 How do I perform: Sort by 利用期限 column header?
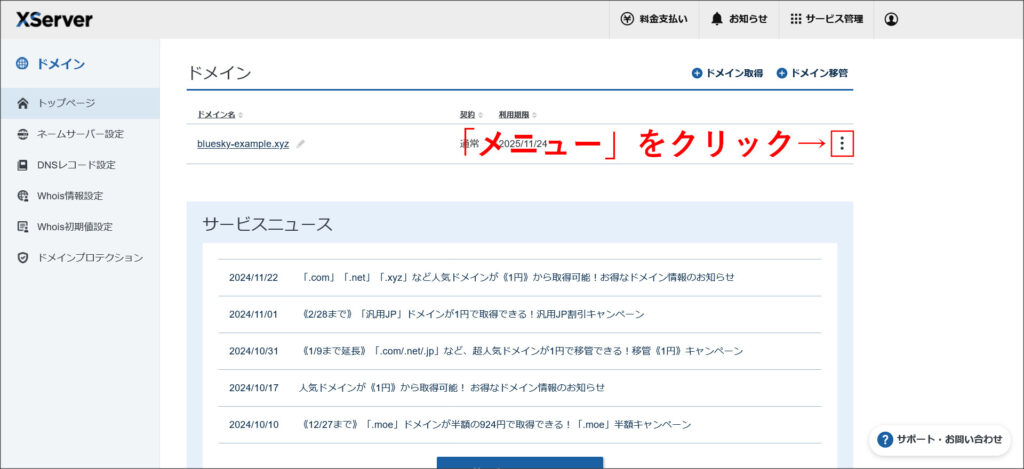[517, 115]
